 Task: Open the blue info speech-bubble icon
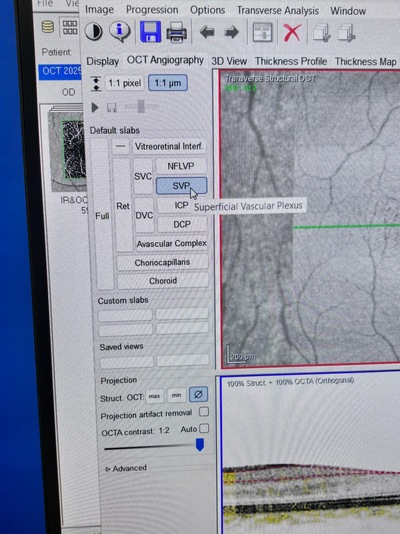pos(120,31)
